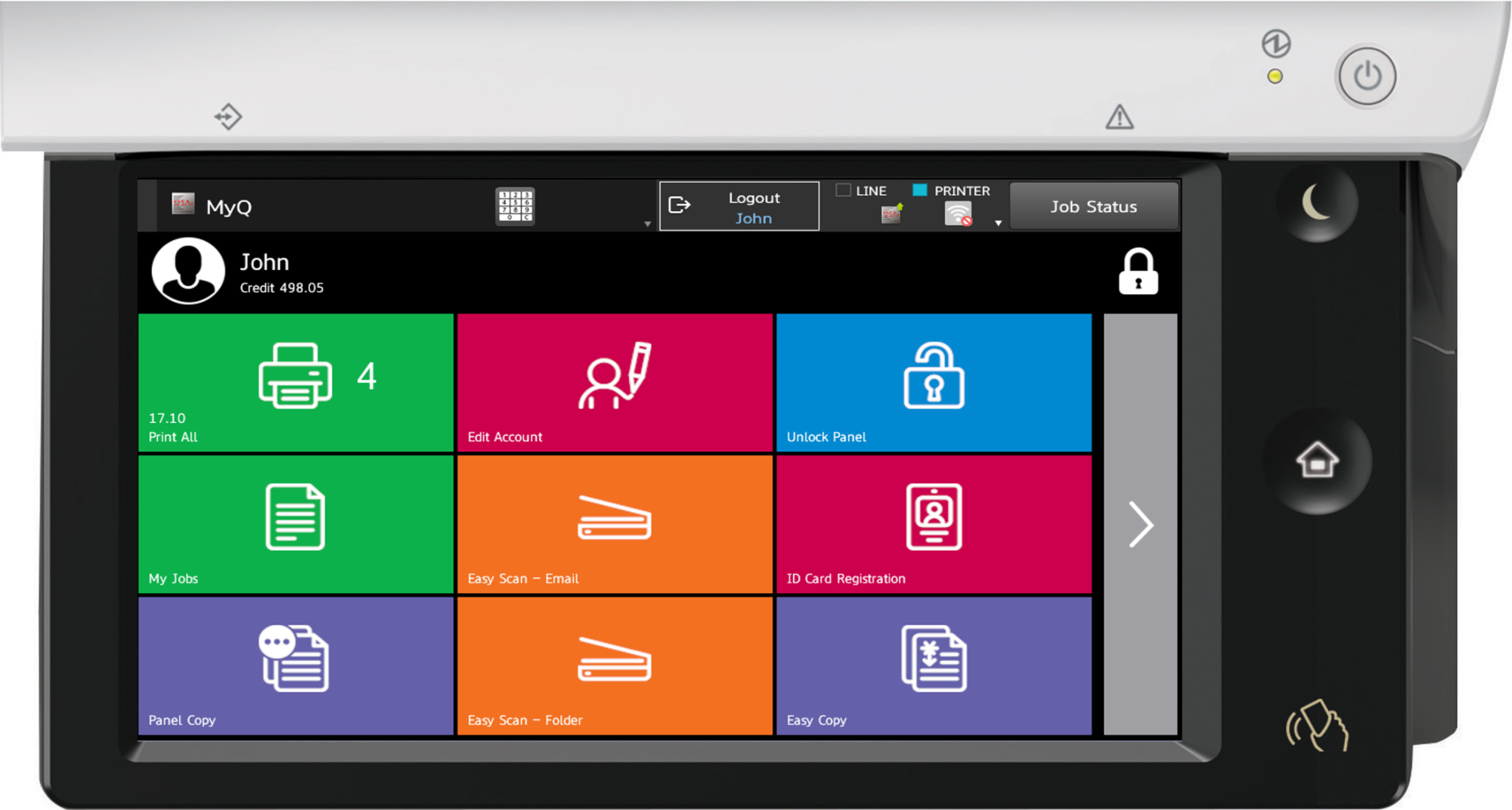Start Easy Scan – Email
The height and width of the screenshot is (810, 1512).
click(615, 524)
